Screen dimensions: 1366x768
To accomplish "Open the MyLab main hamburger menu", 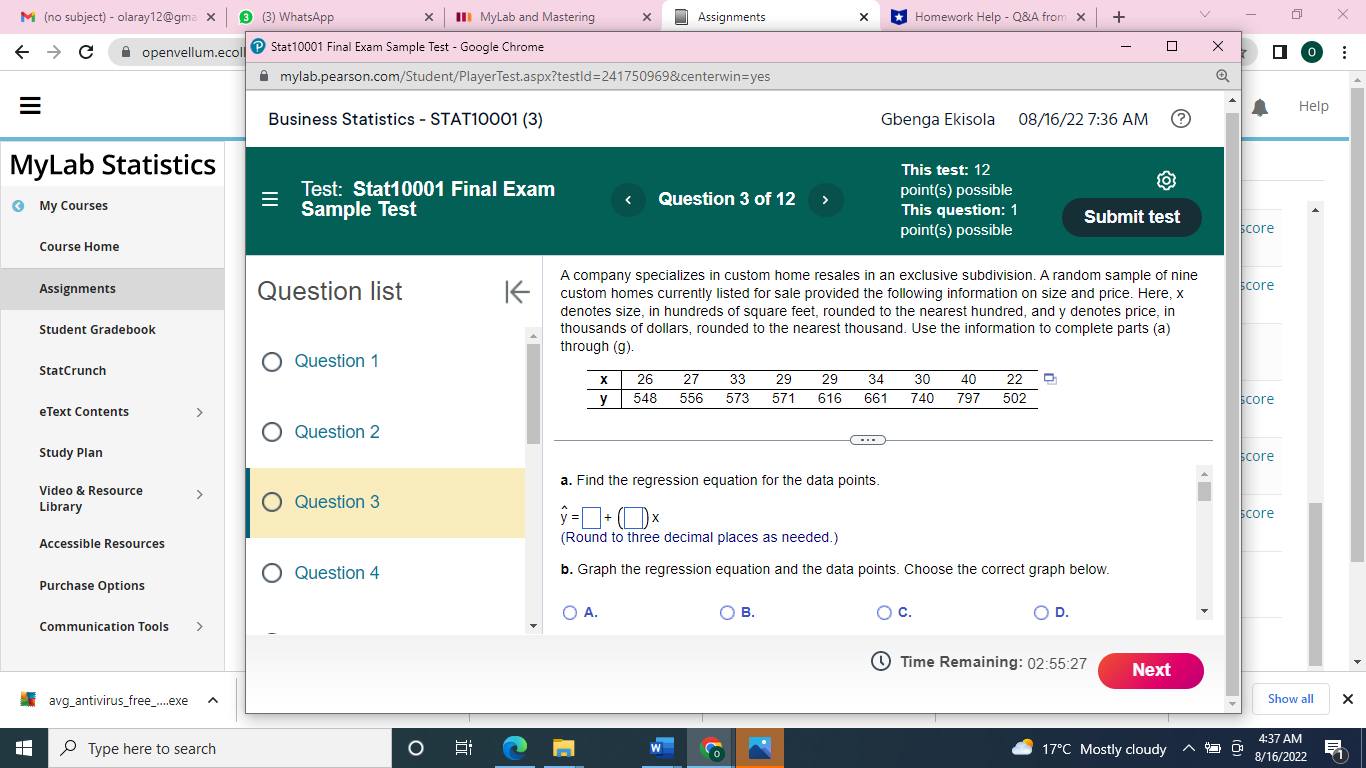I will pos(30,106).
